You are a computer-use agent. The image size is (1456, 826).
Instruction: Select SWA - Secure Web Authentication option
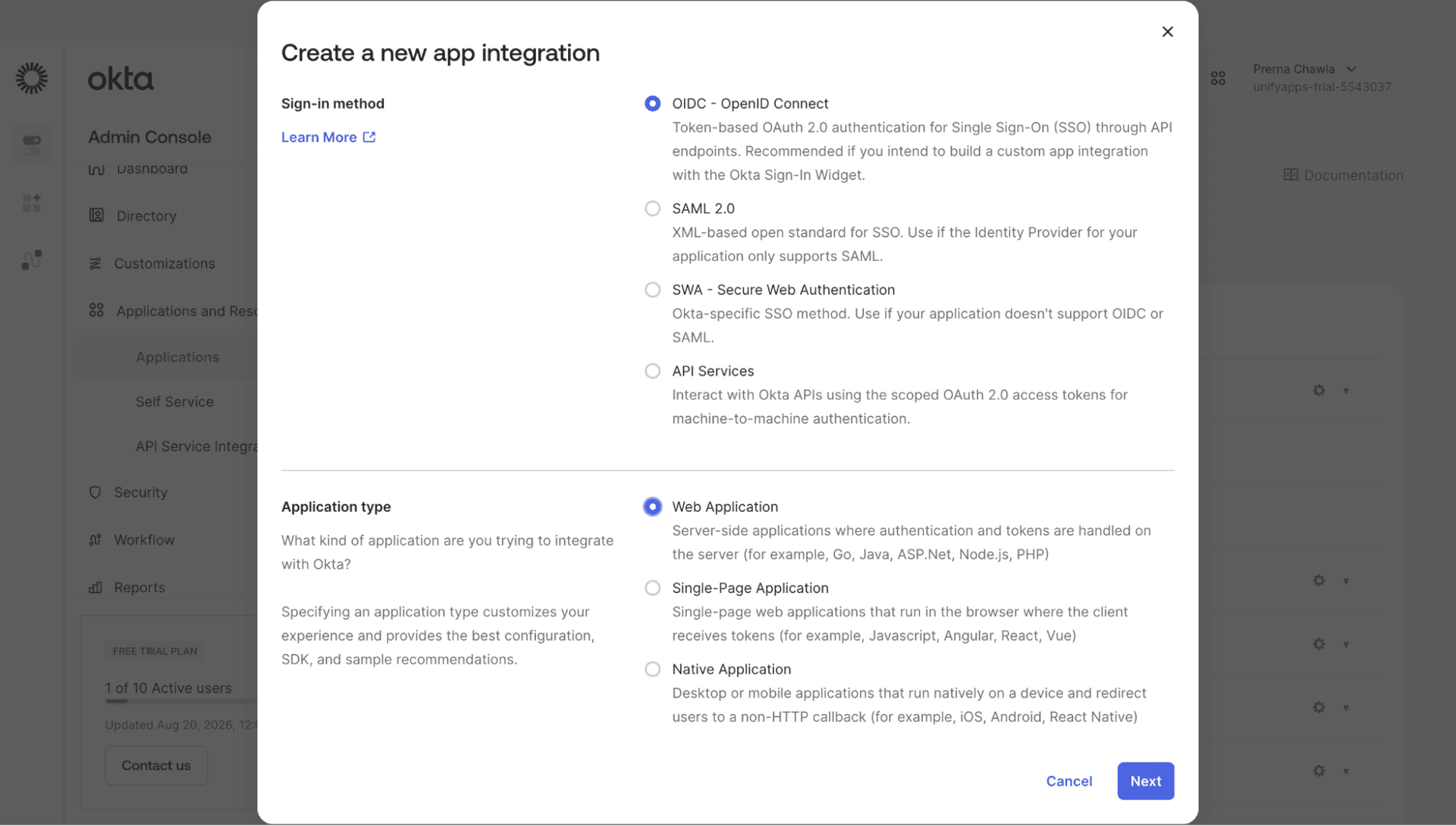pyautogui.click(x=652, y=290)
